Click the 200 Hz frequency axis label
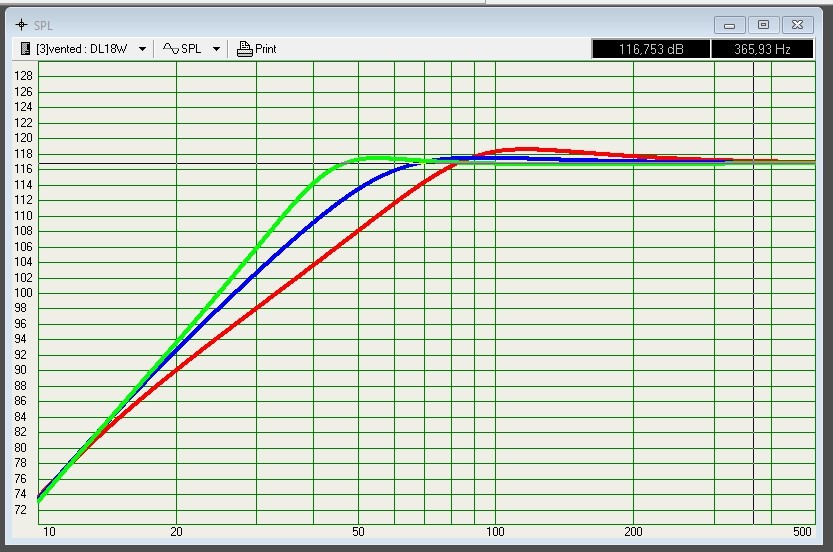The image size is (833, 552). (x=633, y=531)
